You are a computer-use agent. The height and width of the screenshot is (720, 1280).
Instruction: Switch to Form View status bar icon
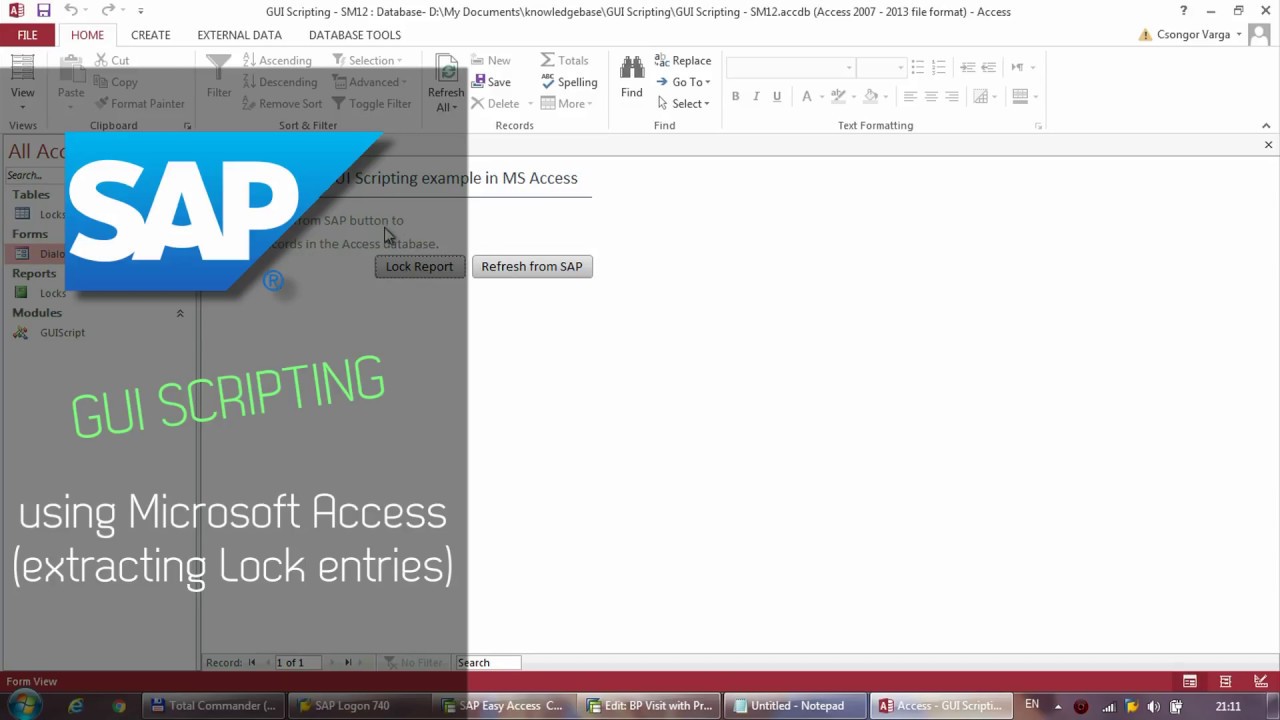(x=1190, y=681)
